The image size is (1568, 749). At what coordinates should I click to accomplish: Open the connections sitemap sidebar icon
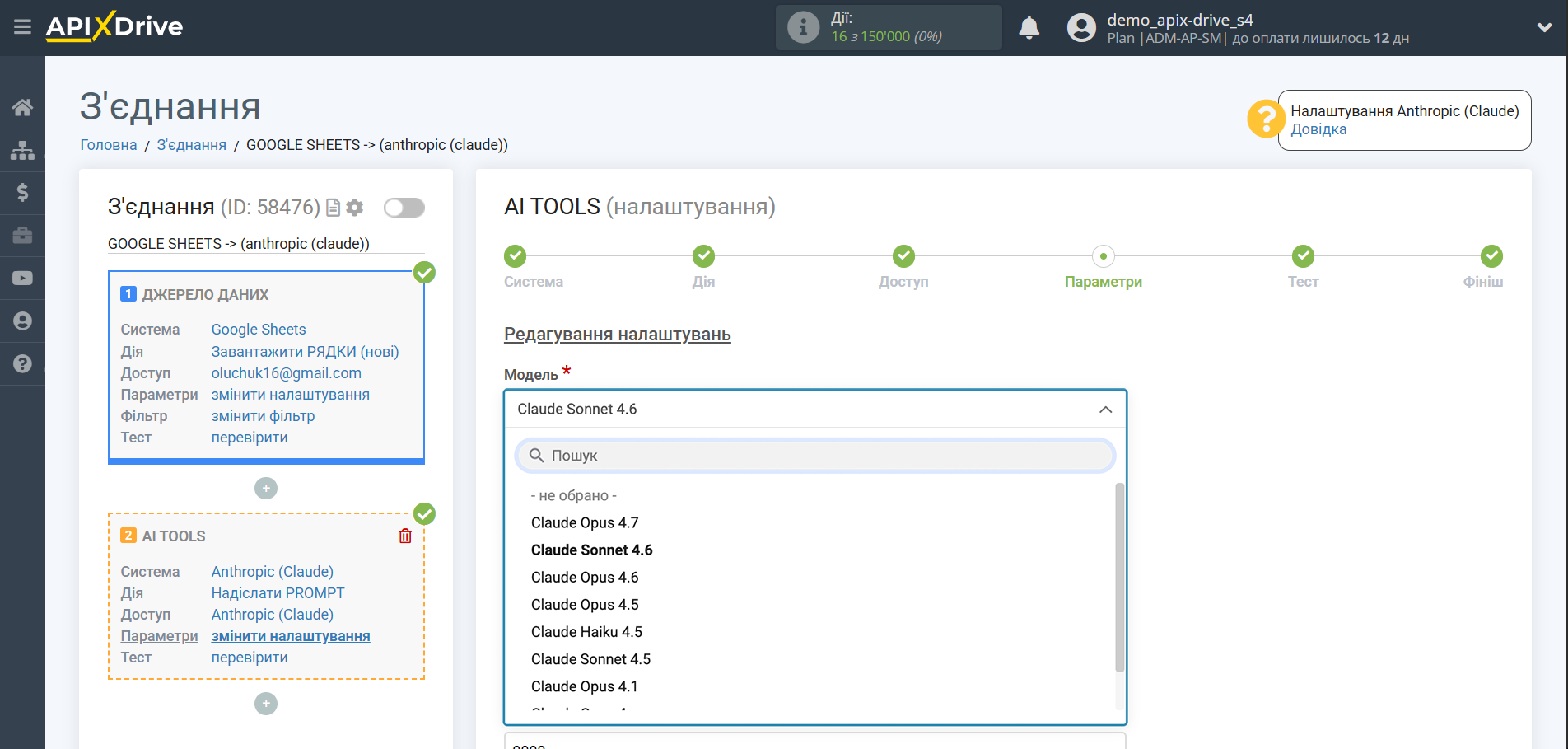pos(22,150)
